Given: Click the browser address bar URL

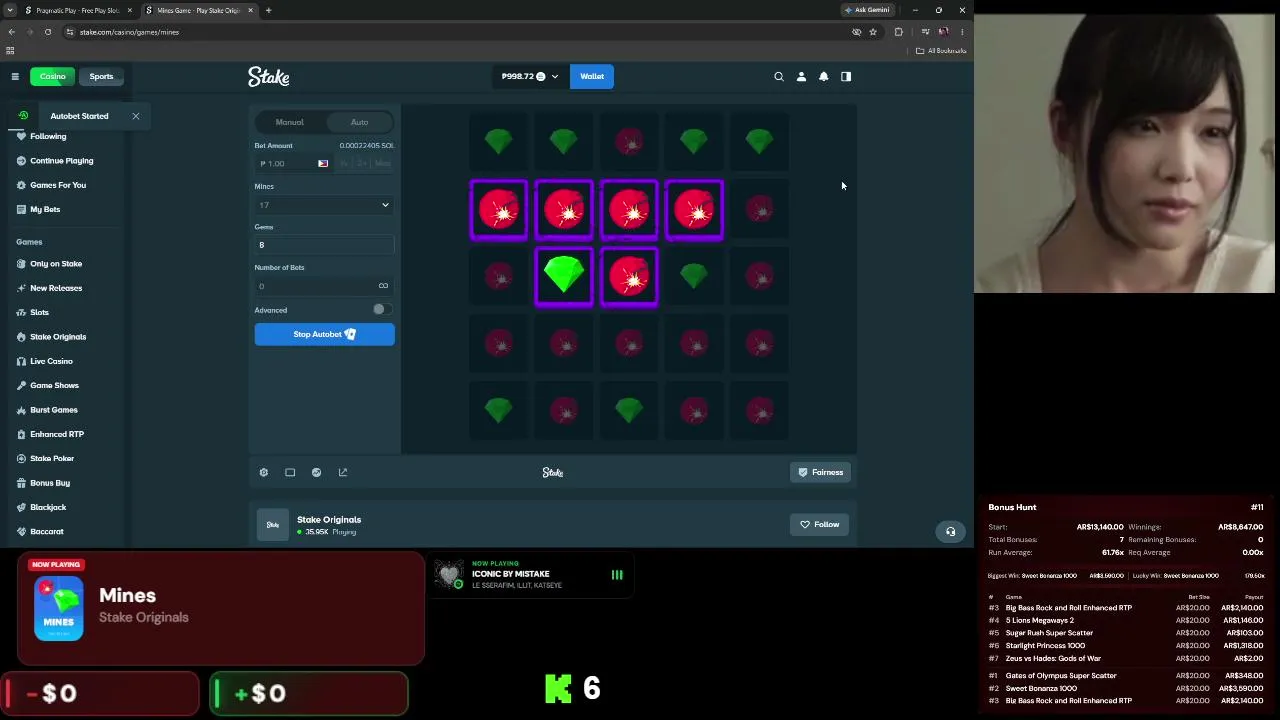Looking at the screenshot, I should [129, 32].
